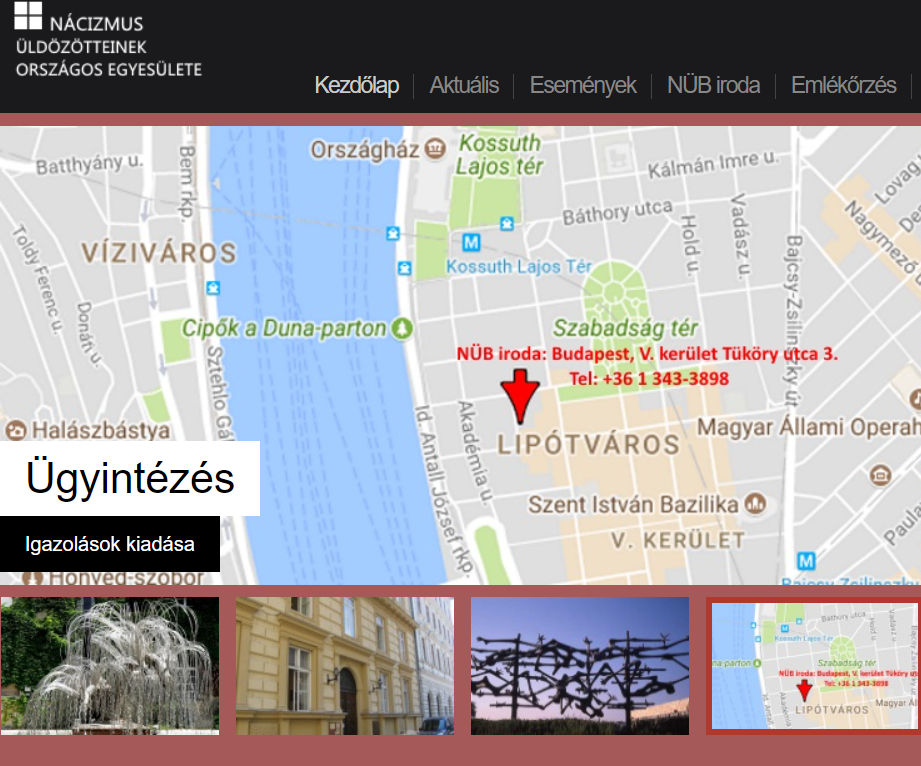
Task: Select the yellow building facade thumbnail
Action: (x=344, y=666)
